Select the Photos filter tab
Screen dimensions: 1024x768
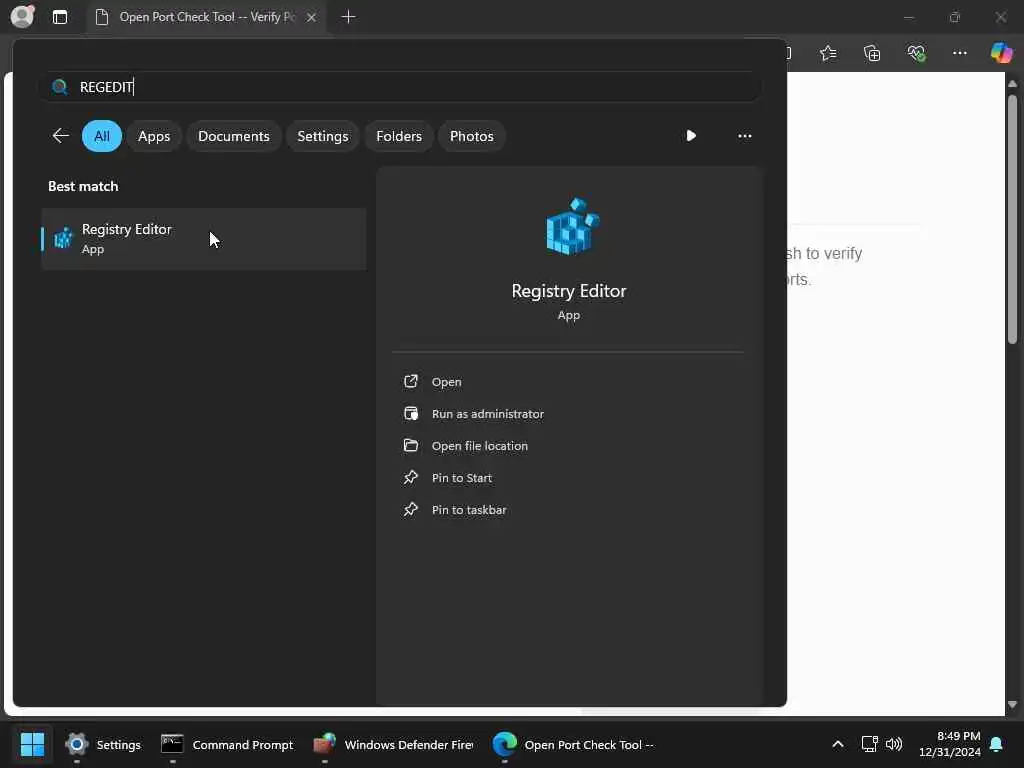[472, 136]
